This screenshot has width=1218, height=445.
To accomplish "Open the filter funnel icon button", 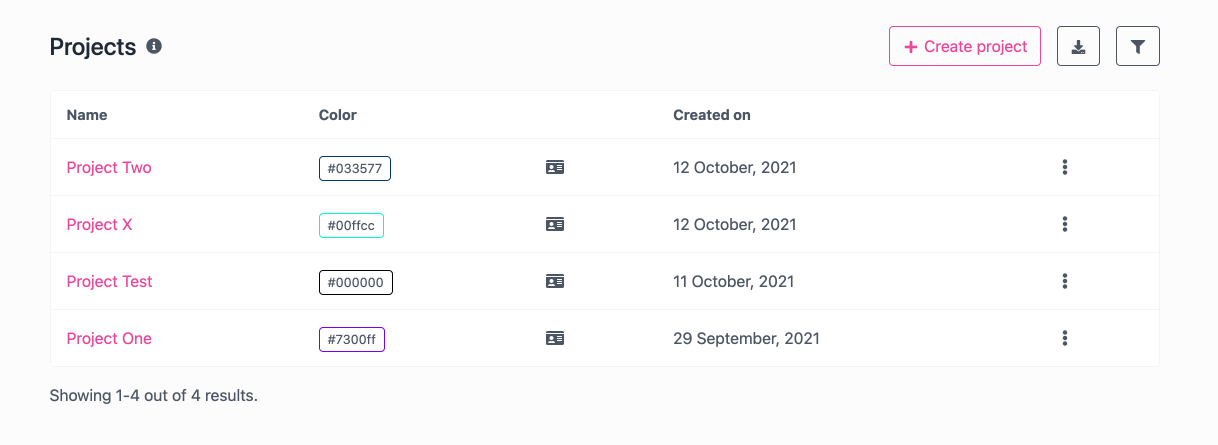I will pyautogui.click(x=1137, y=46).
